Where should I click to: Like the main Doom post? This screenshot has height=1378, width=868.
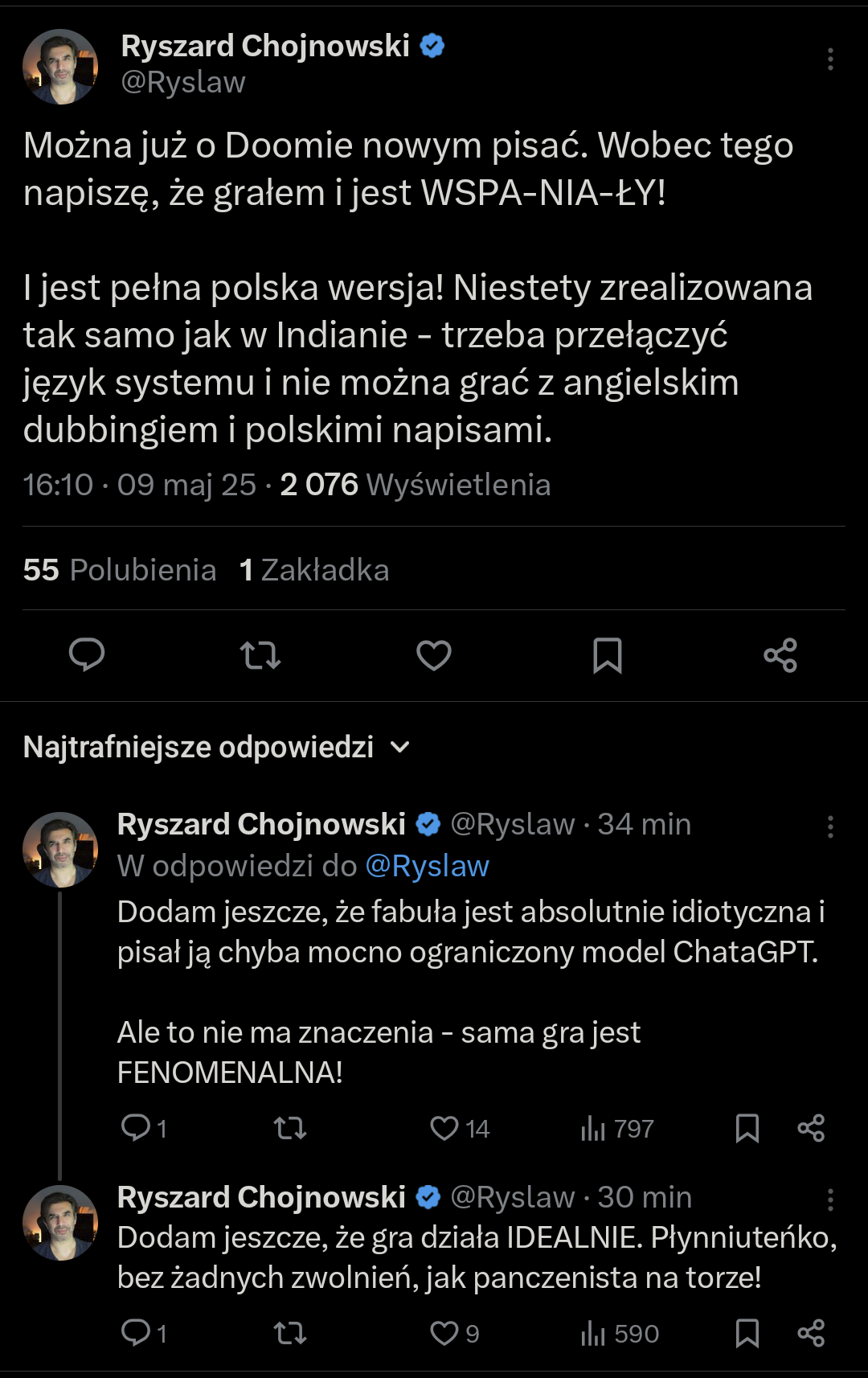pyautogui.click(x=434, y=655)
